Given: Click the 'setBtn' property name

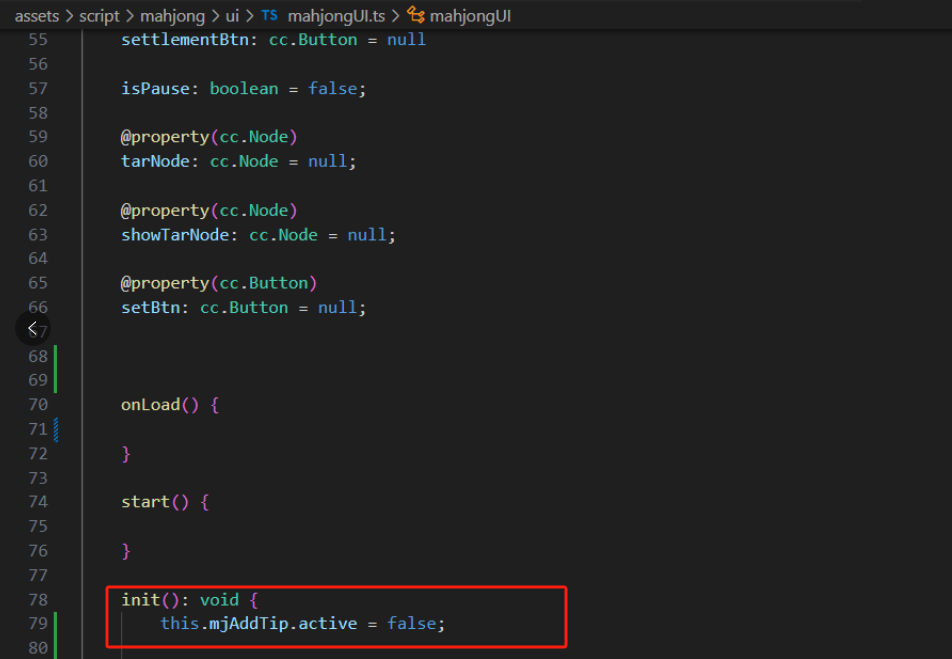Looking at the screenshot, I should (x=151, y=308).
